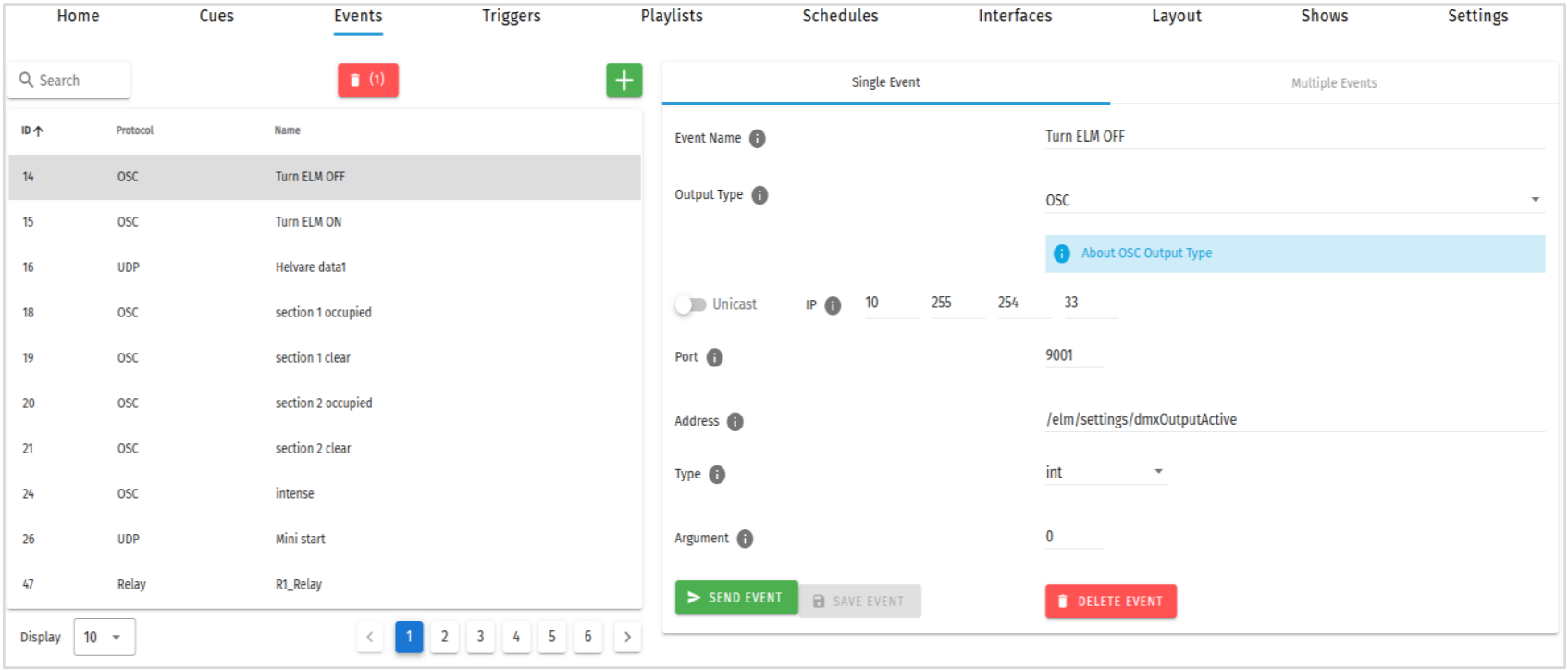The image size is (1568, 670).
Task: Click the Port info icon
Action: [x=714, y=358]
